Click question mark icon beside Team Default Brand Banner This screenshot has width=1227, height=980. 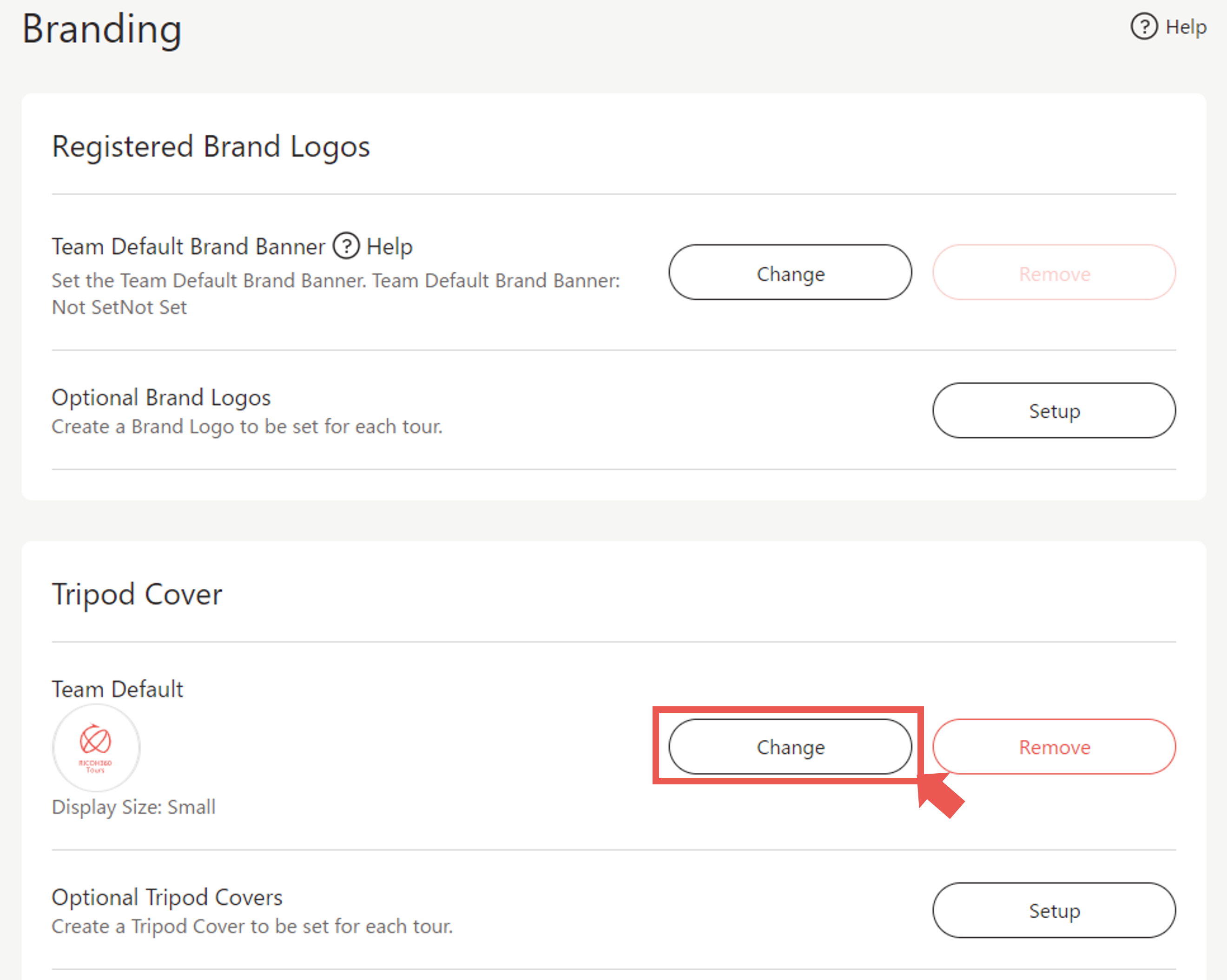point(346,246)
